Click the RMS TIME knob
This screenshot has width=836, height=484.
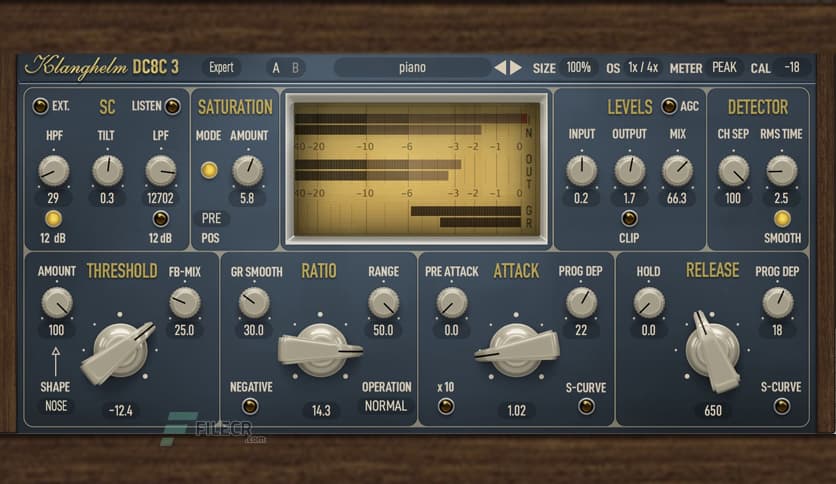tap(781, 171)
